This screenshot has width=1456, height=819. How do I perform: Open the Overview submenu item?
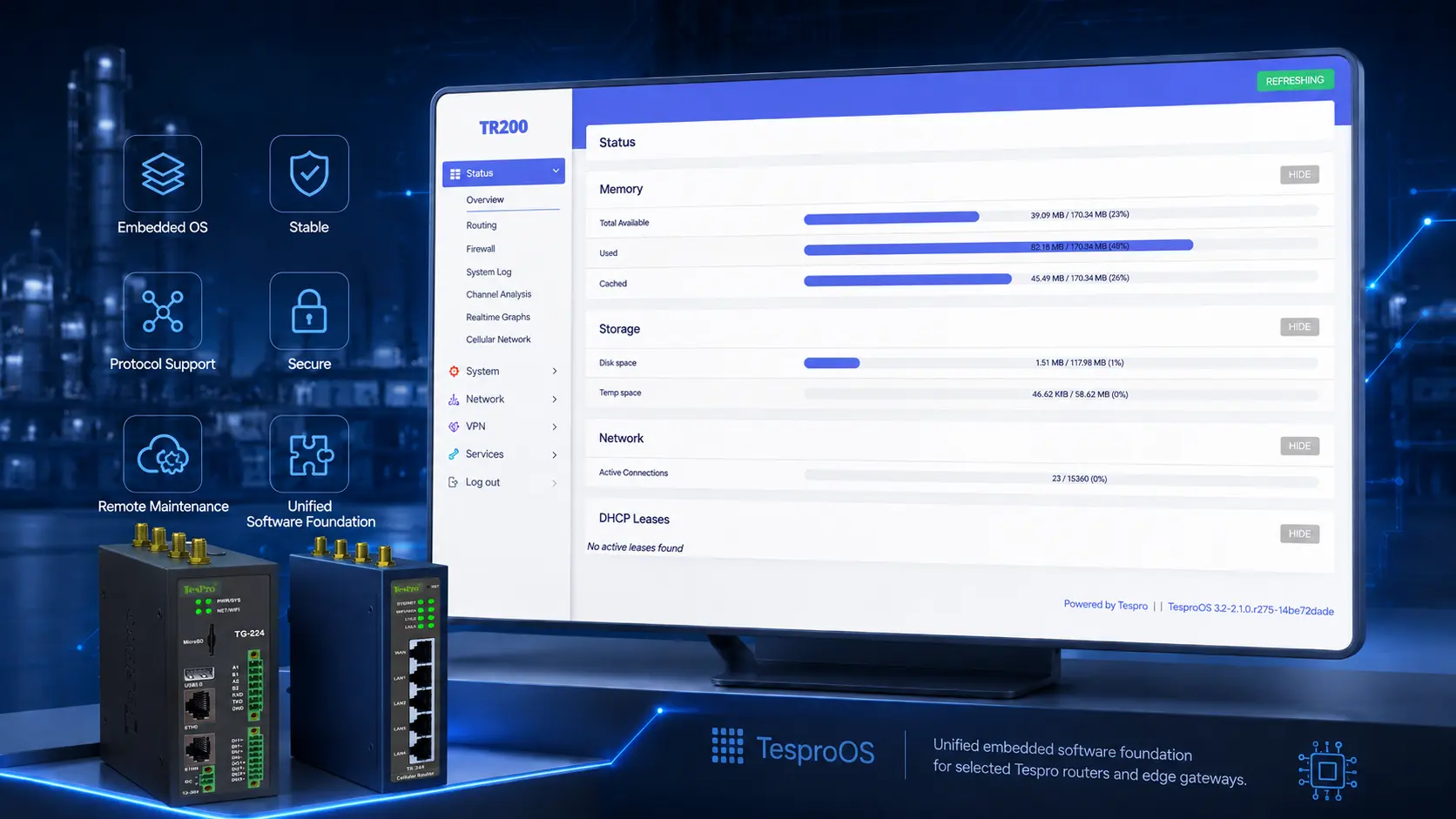(x=485, y=200)
